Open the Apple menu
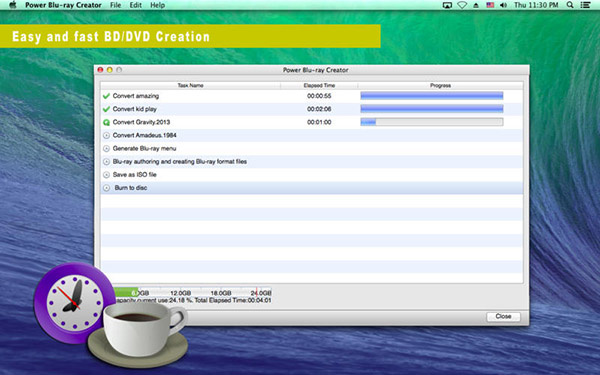The width and height of the screenshot is (600, 375). click(x=13, y=5)
